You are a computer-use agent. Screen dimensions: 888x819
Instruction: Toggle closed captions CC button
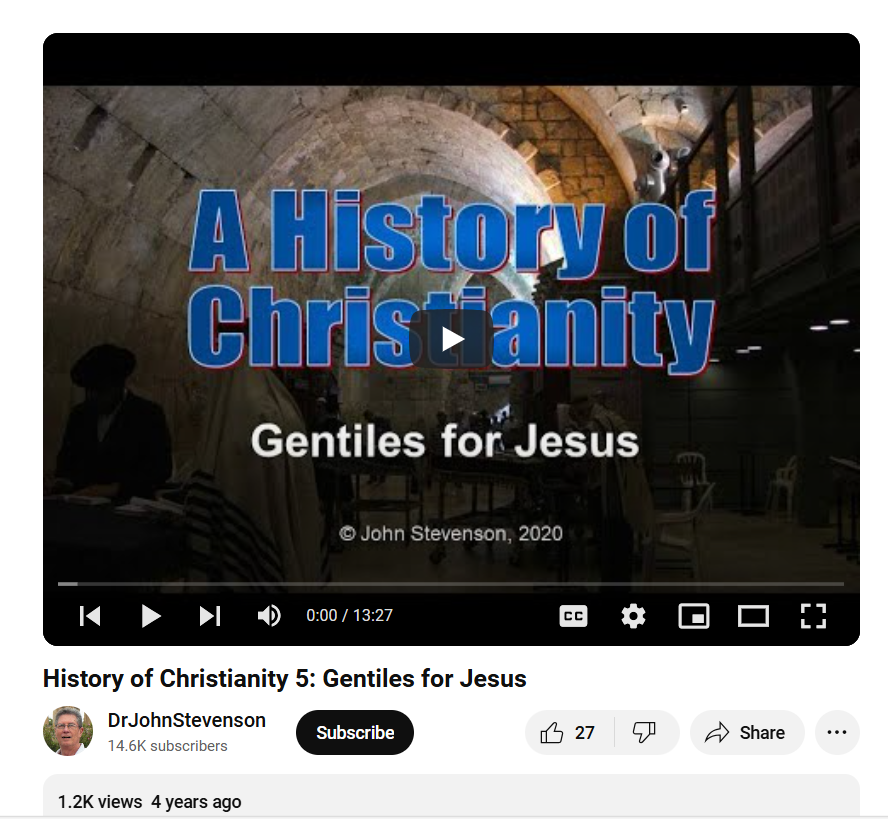(573, 616)
